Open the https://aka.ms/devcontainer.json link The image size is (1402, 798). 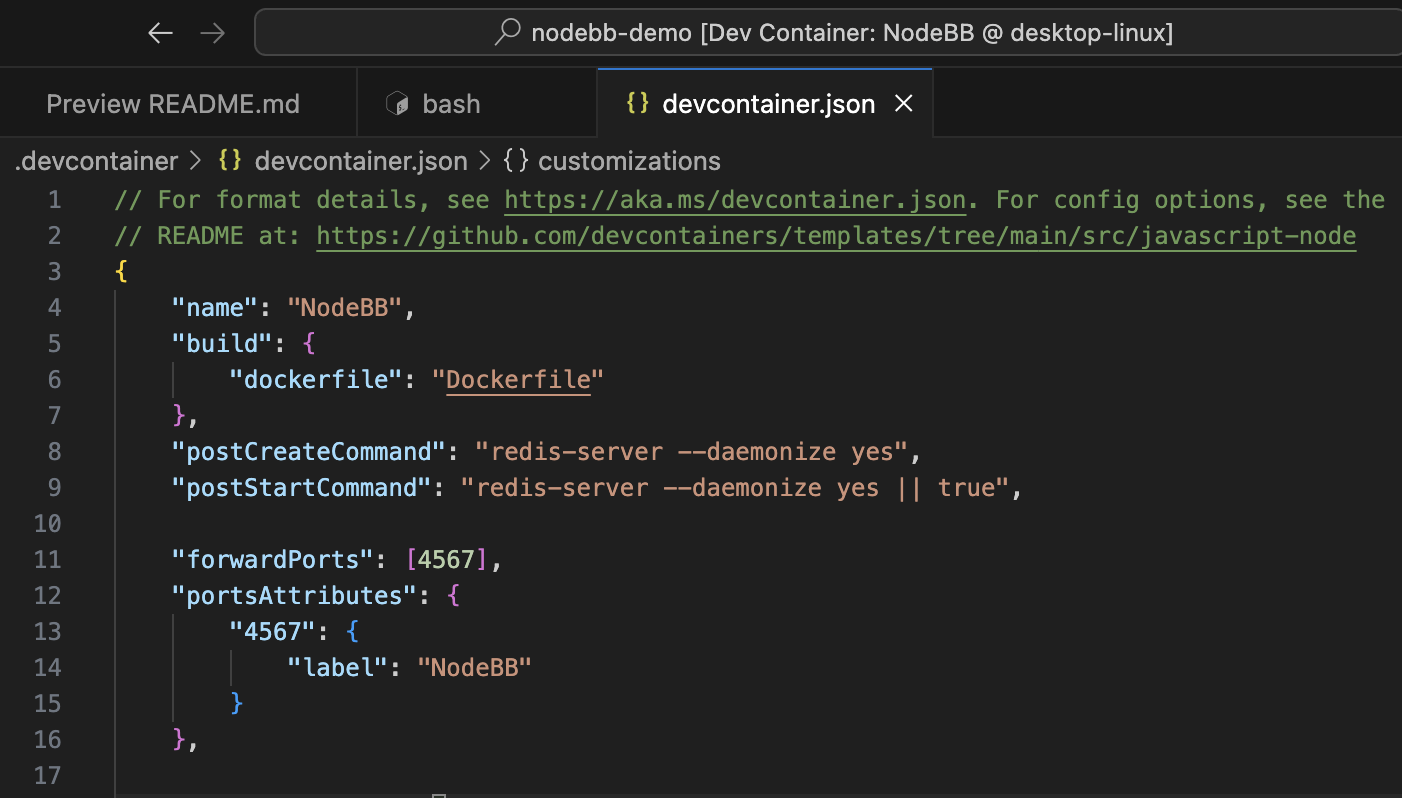(x=735, y=200)
